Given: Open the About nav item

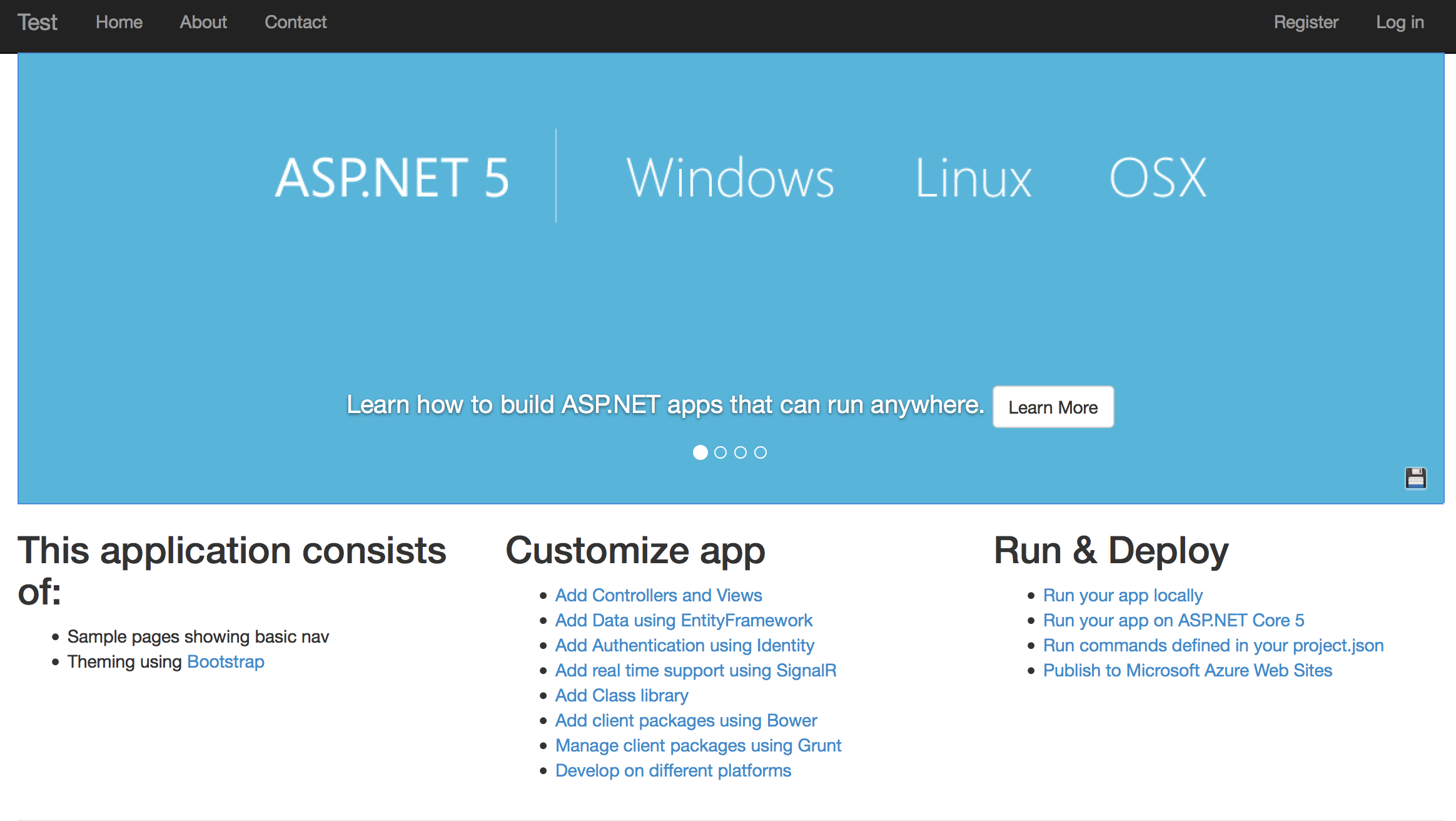Looking at the screenshot, I should 203,23.
